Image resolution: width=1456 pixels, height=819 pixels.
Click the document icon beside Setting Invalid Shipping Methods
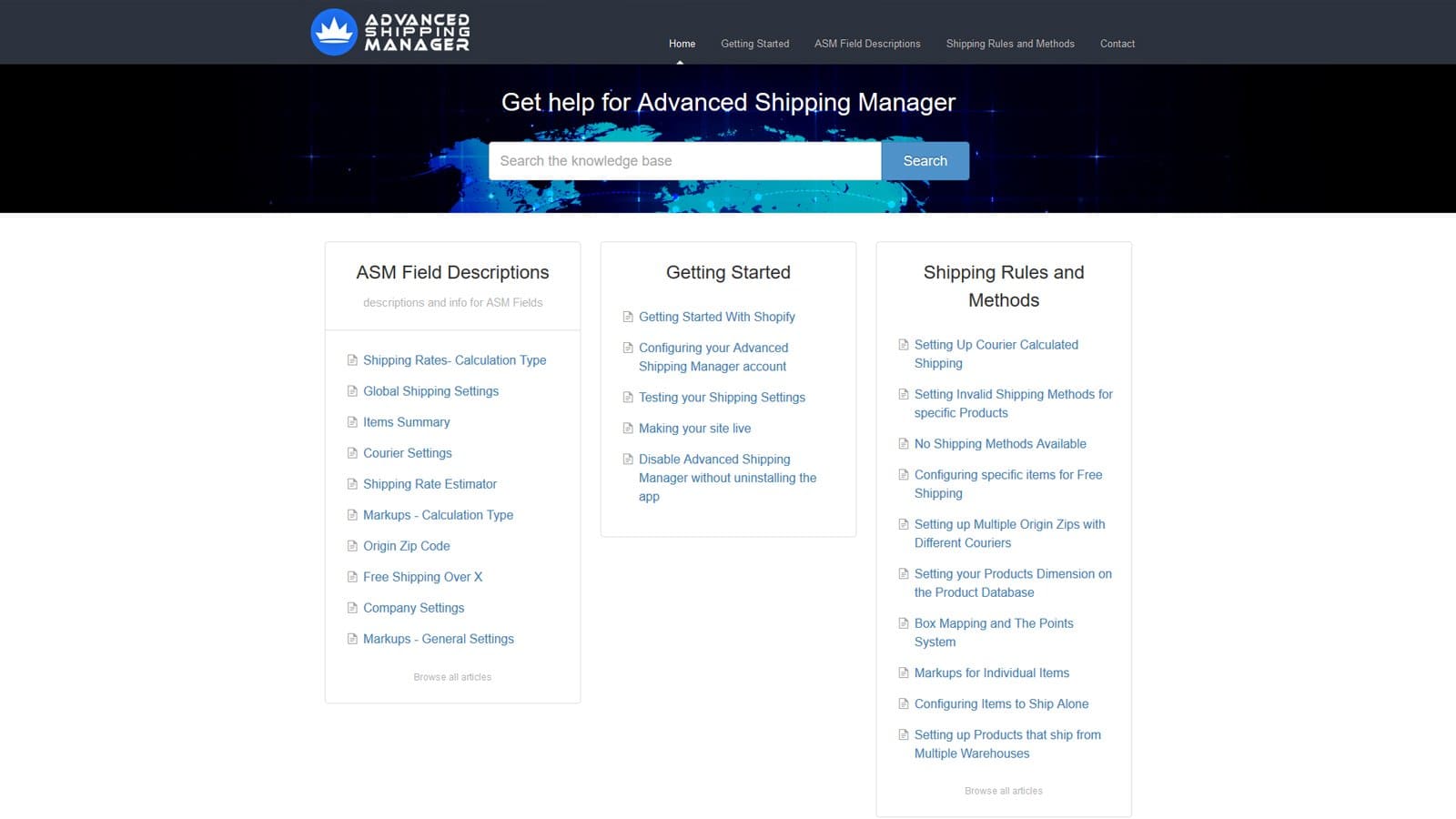[904, 394]
